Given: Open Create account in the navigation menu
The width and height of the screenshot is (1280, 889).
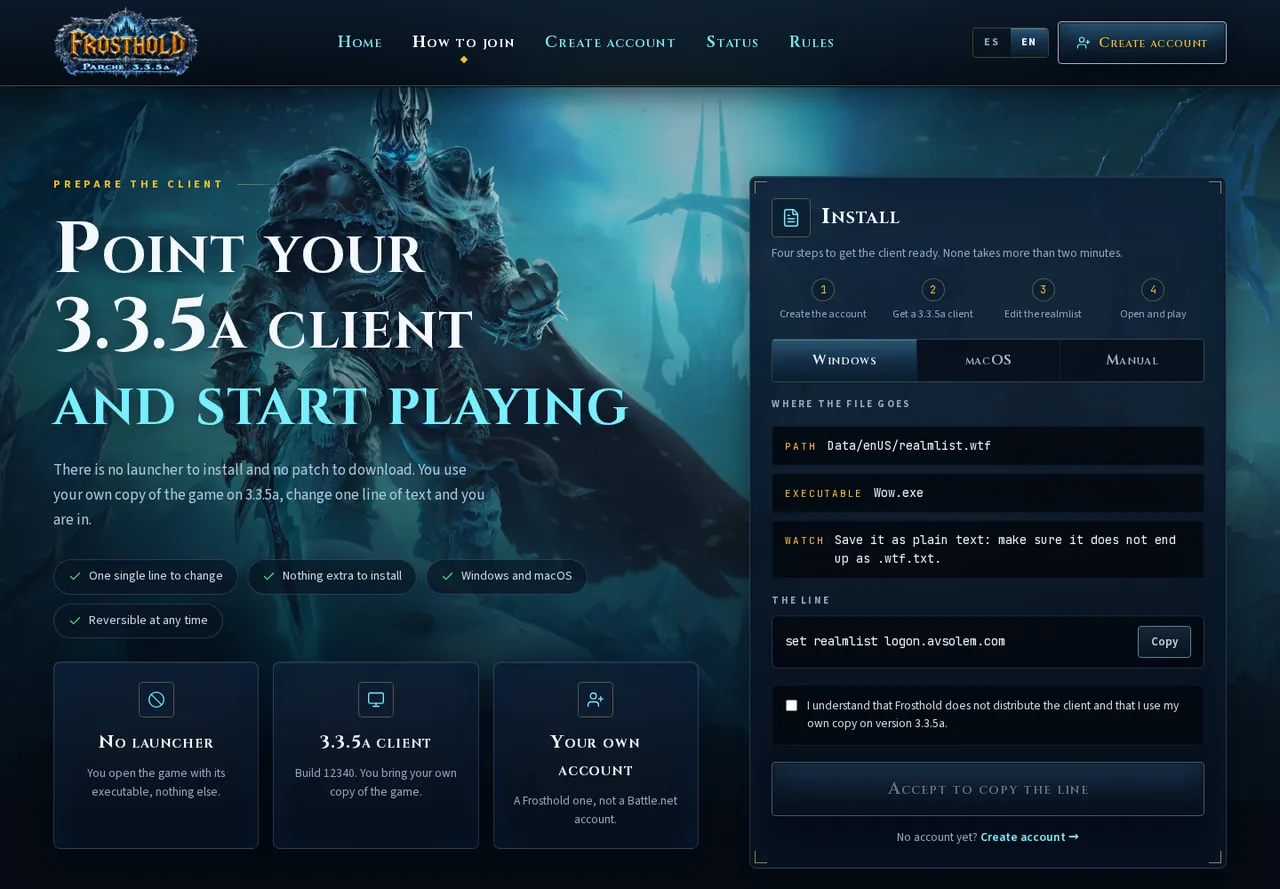Looking at the screenshot, I should pyautogui.click(x=610, y=42).
